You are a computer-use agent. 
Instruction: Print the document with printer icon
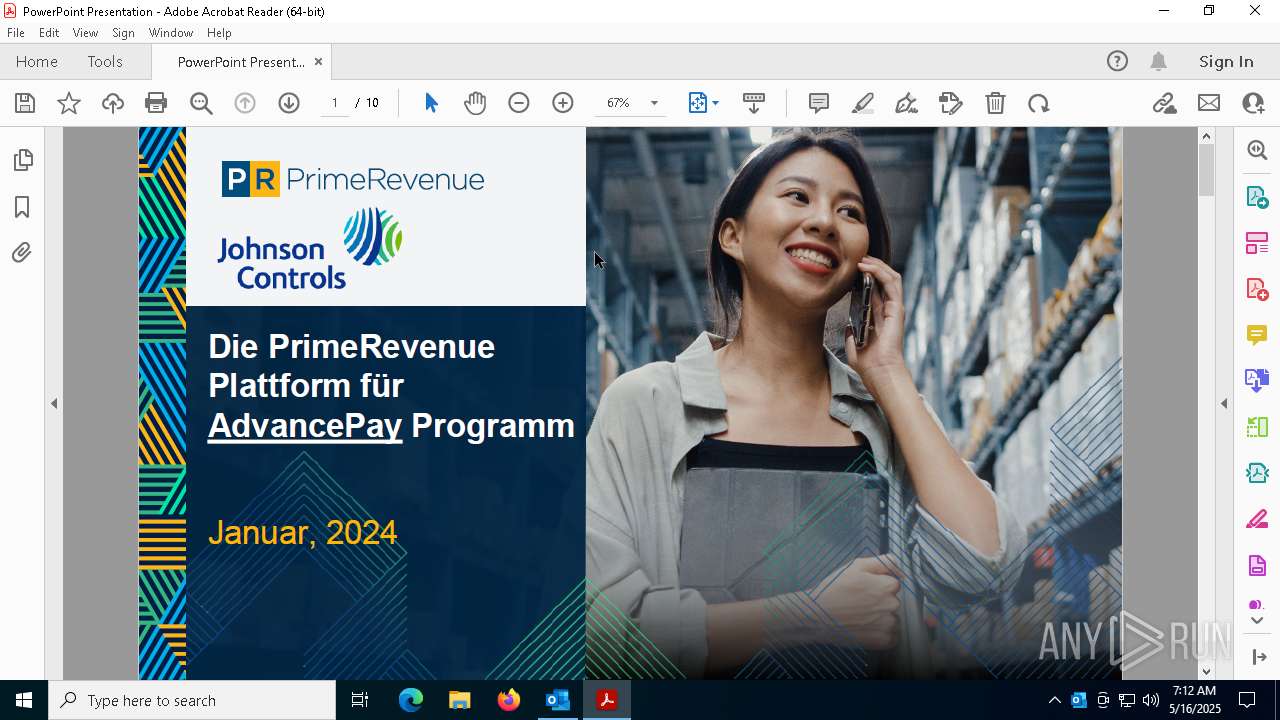(156, 103)
